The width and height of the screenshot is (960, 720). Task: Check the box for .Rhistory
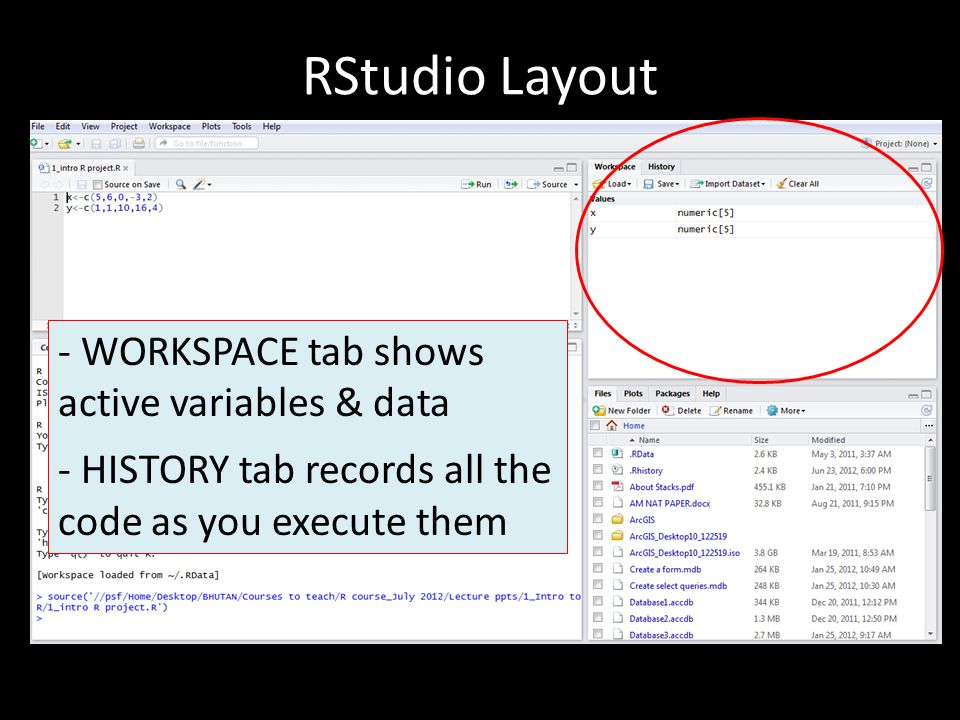(x=598, y=470)
